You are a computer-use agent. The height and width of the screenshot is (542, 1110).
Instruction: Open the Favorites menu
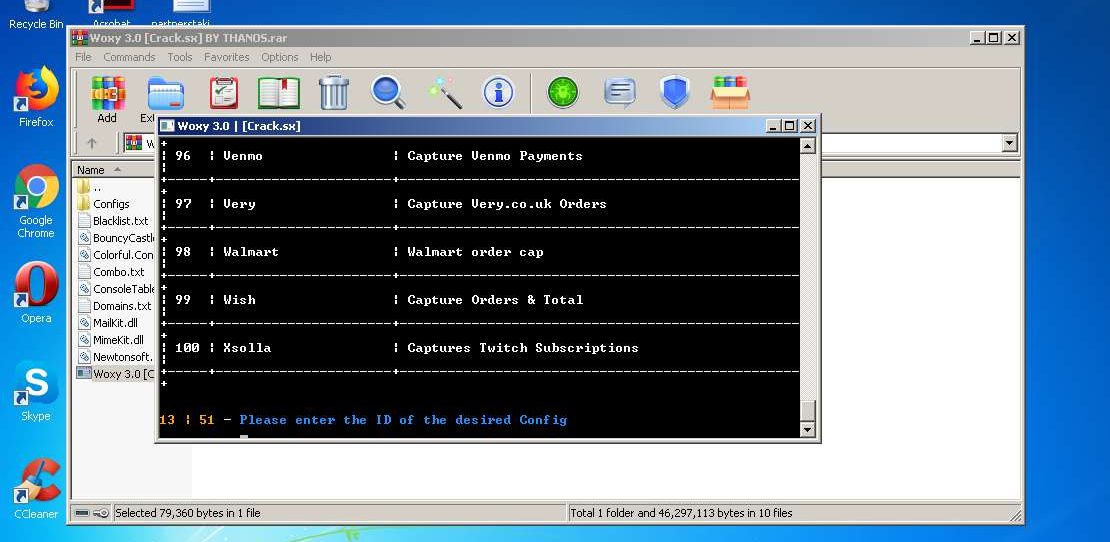(x=227, y=57)
